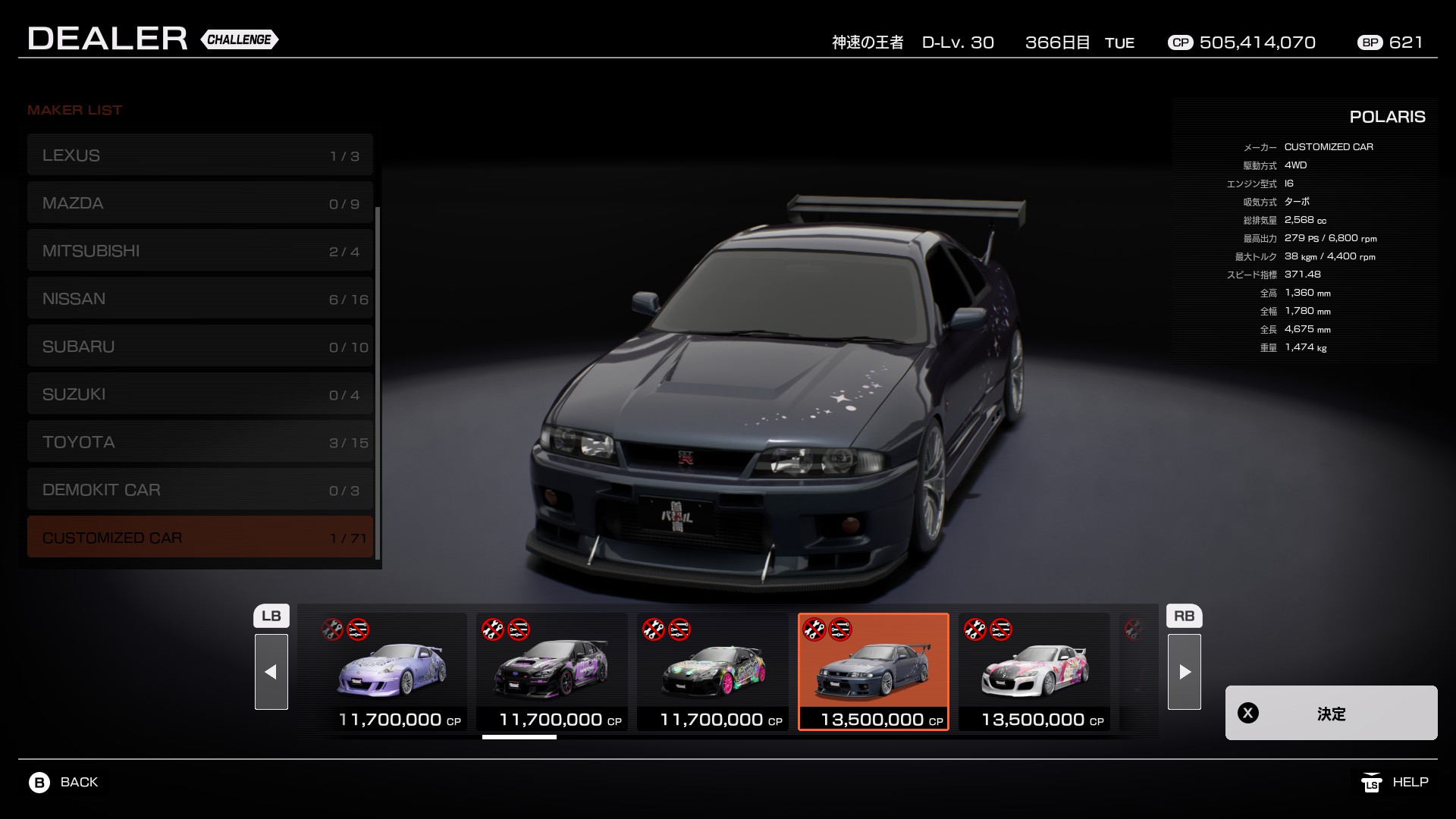Click the no-tuning wrench icon on selected Skyline
1456x819 pixels.
pyautogui.click(x=814, y=629)
